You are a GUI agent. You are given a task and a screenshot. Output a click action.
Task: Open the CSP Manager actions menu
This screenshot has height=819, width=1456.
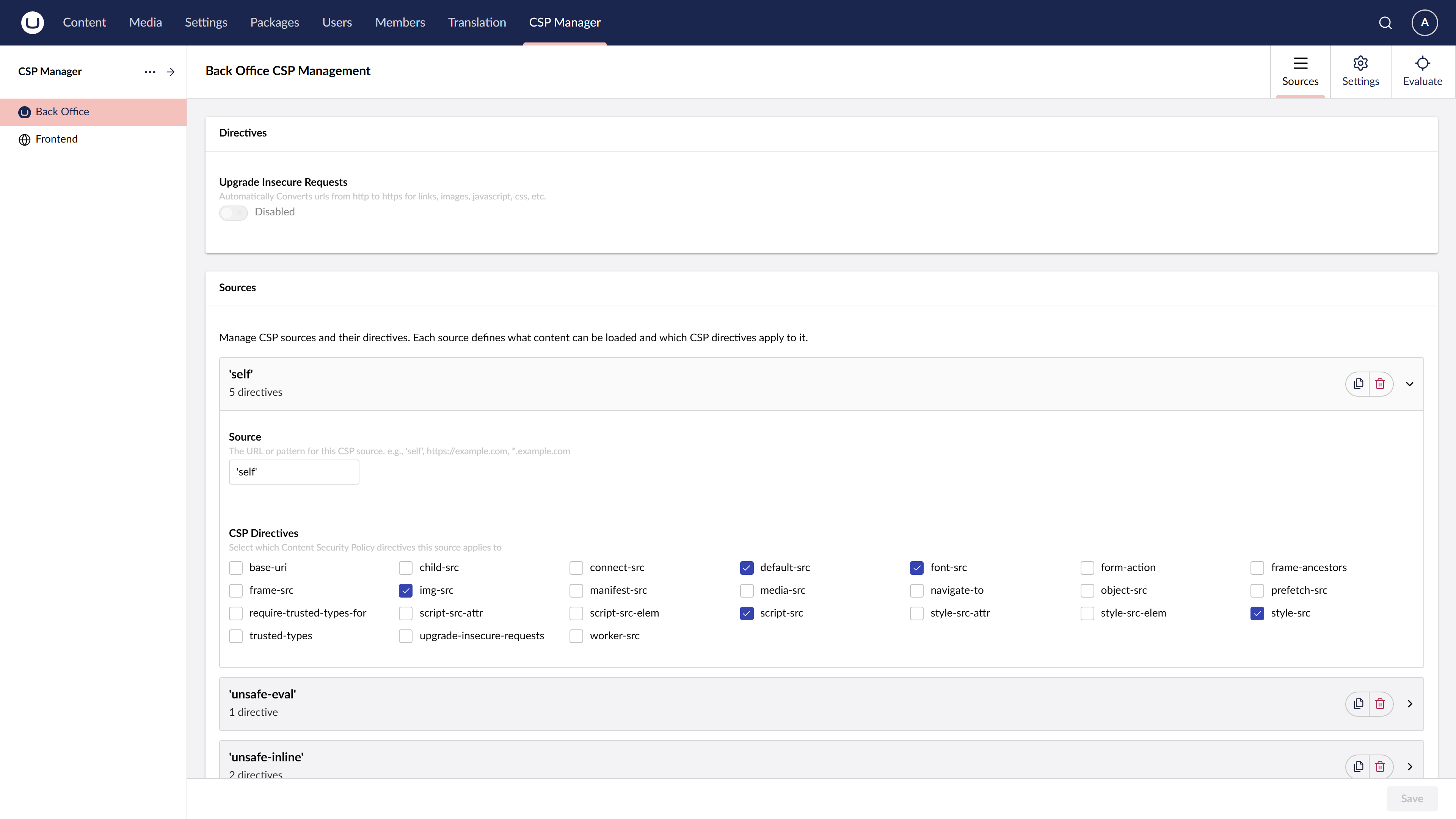(x=149, y=71)
